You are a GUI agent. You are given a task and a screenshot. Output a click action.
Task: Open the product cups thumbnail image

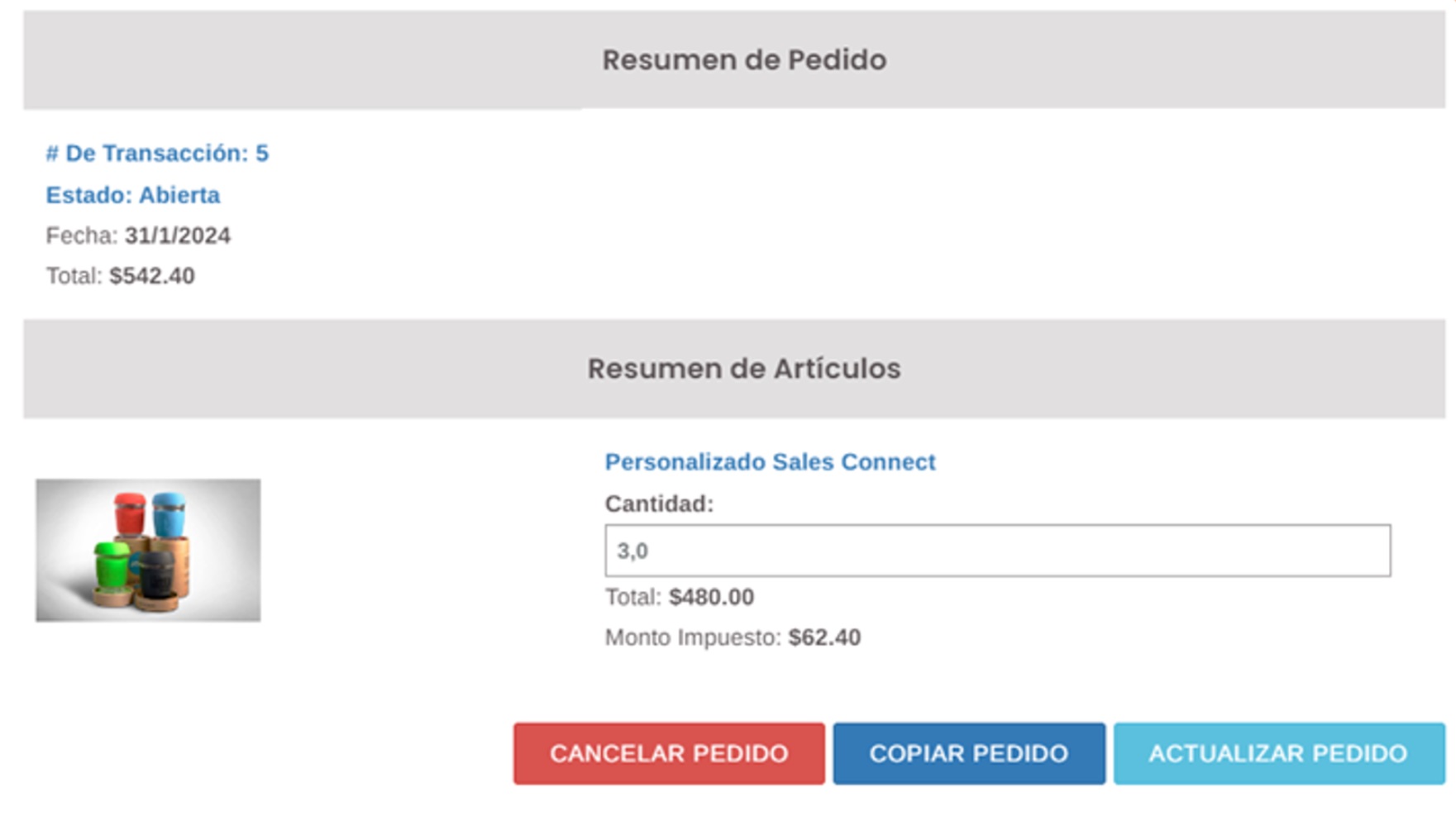pos(148,550)
